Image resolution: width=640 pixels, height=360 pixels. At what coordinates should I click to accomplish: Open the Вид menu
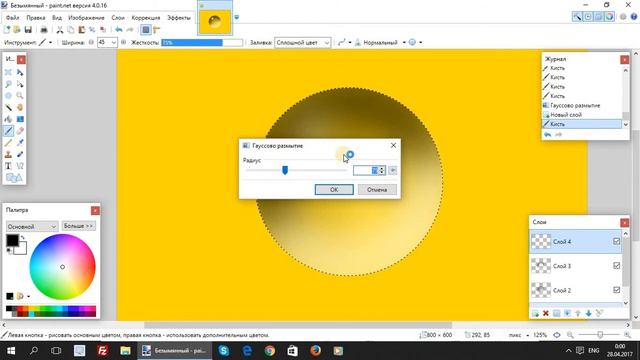[57, 18]
